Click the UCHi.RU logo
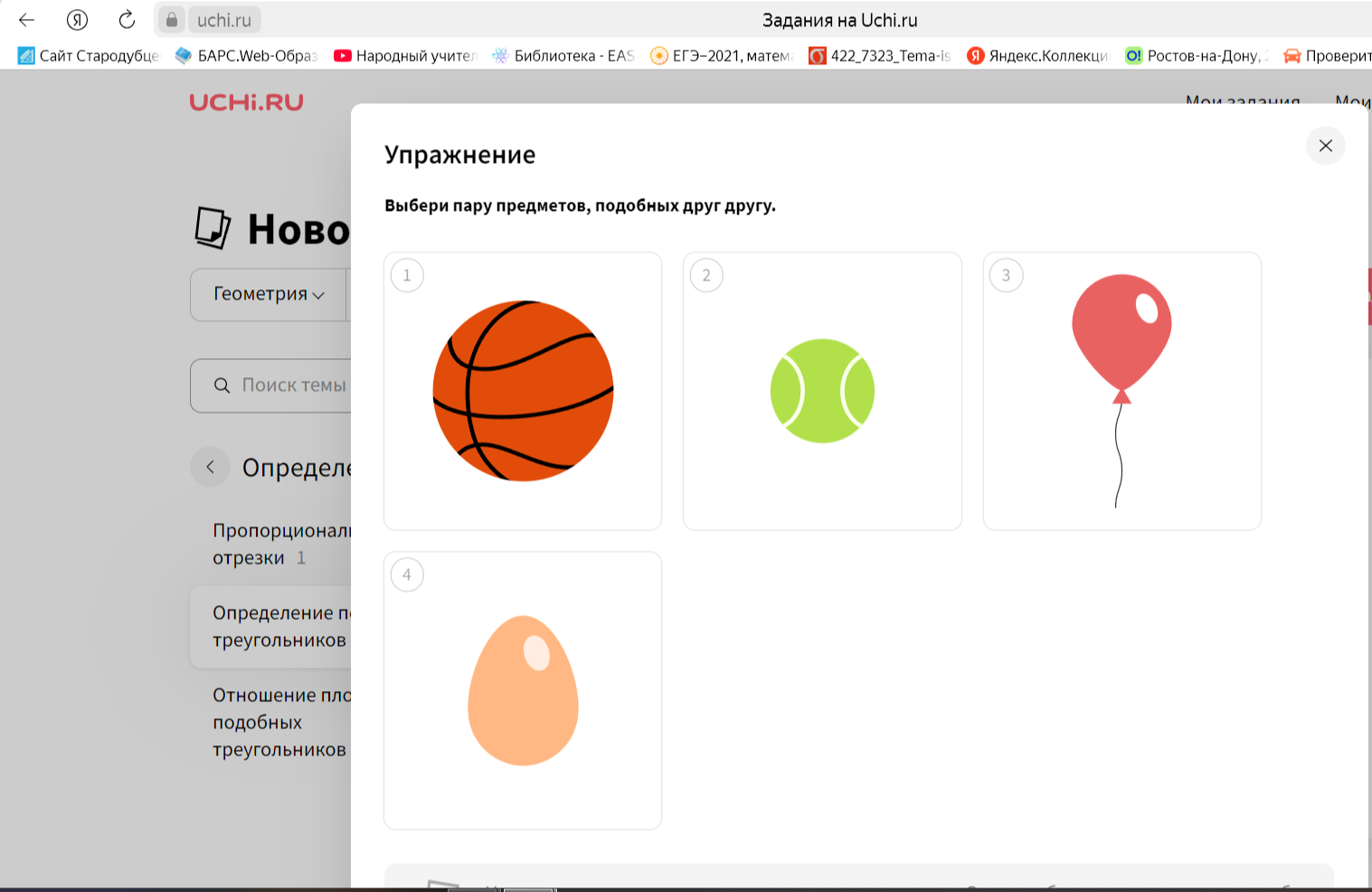The image size is (1372, 892). tap(246, 102)
